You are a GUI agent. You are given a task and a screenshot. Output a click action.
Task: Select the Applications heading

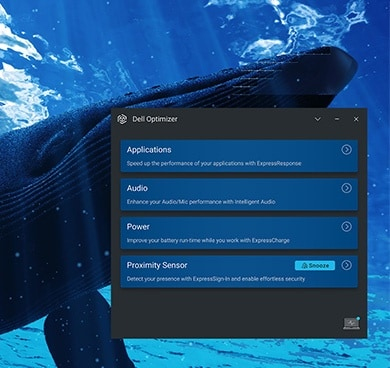(x=149, y=150)
